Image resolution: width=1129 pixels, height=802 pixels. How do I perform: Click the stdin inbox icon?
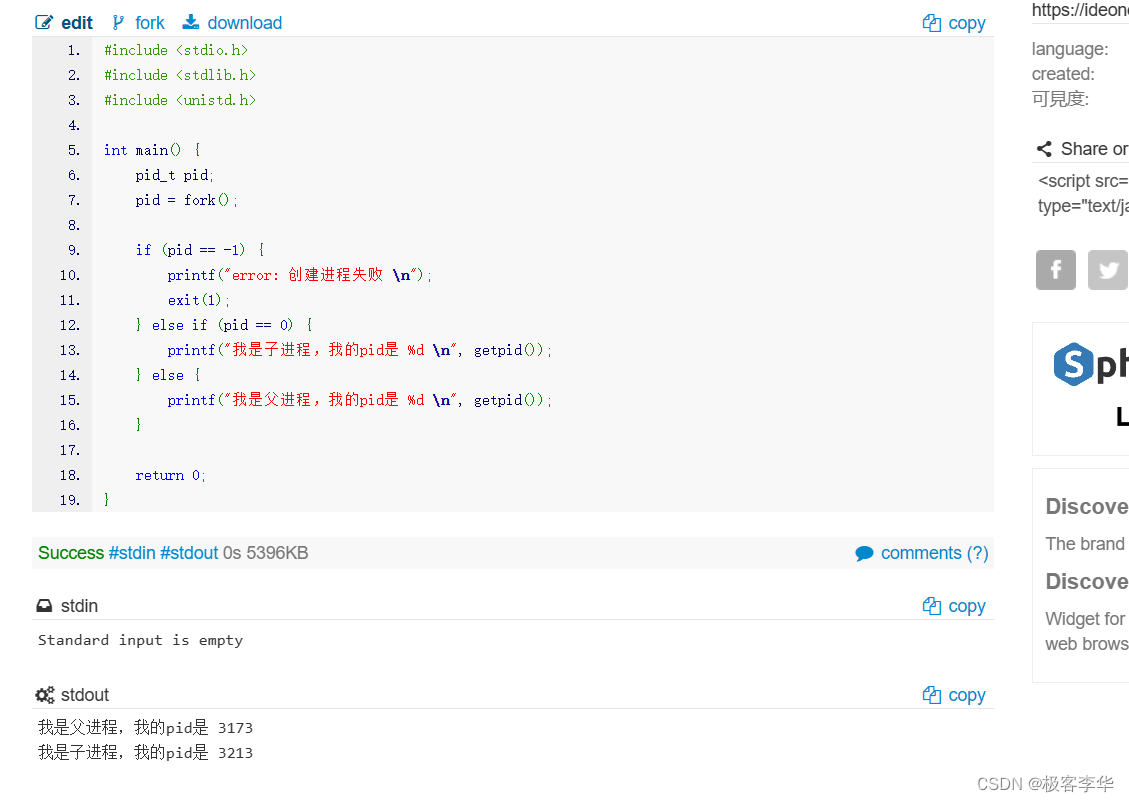point(44,606)
